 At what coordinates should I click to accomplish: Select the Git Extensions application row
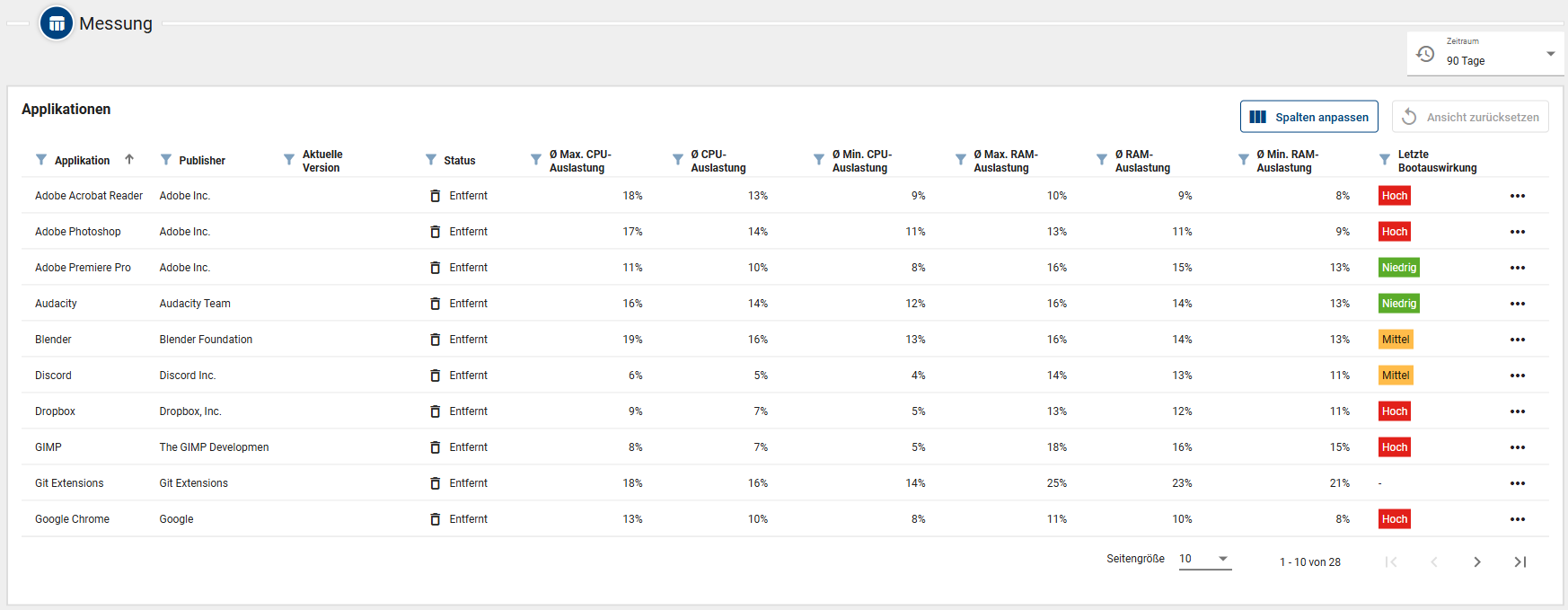[69, 483]
